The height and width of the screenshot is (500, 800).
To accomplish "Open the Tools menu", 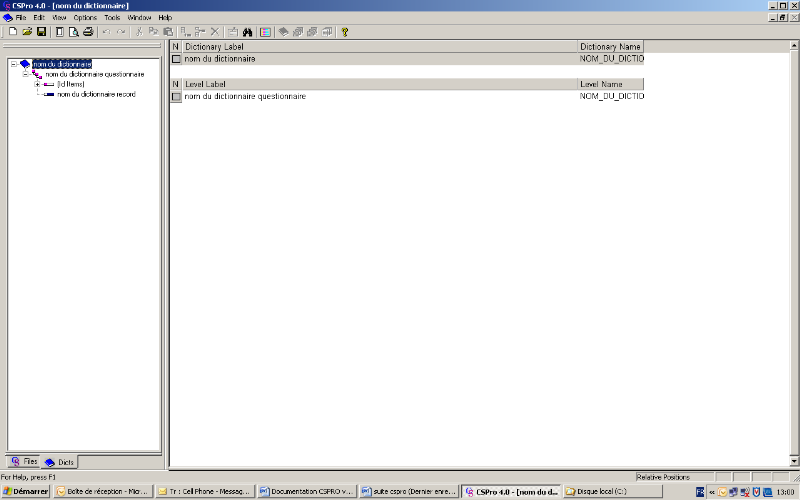I will [x=112, y=17].
